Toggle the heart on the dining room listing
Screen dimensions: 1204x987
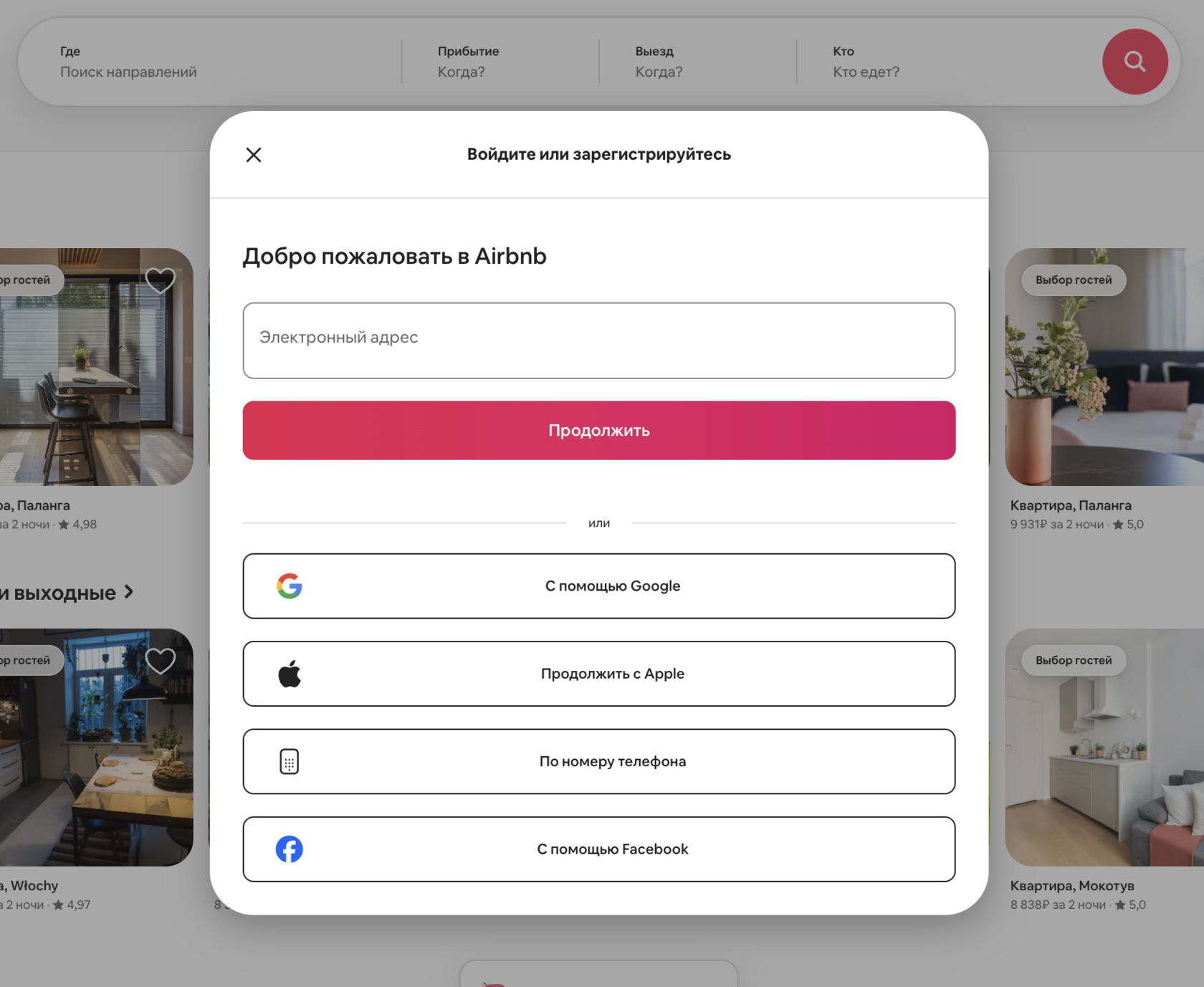[161, 280]
